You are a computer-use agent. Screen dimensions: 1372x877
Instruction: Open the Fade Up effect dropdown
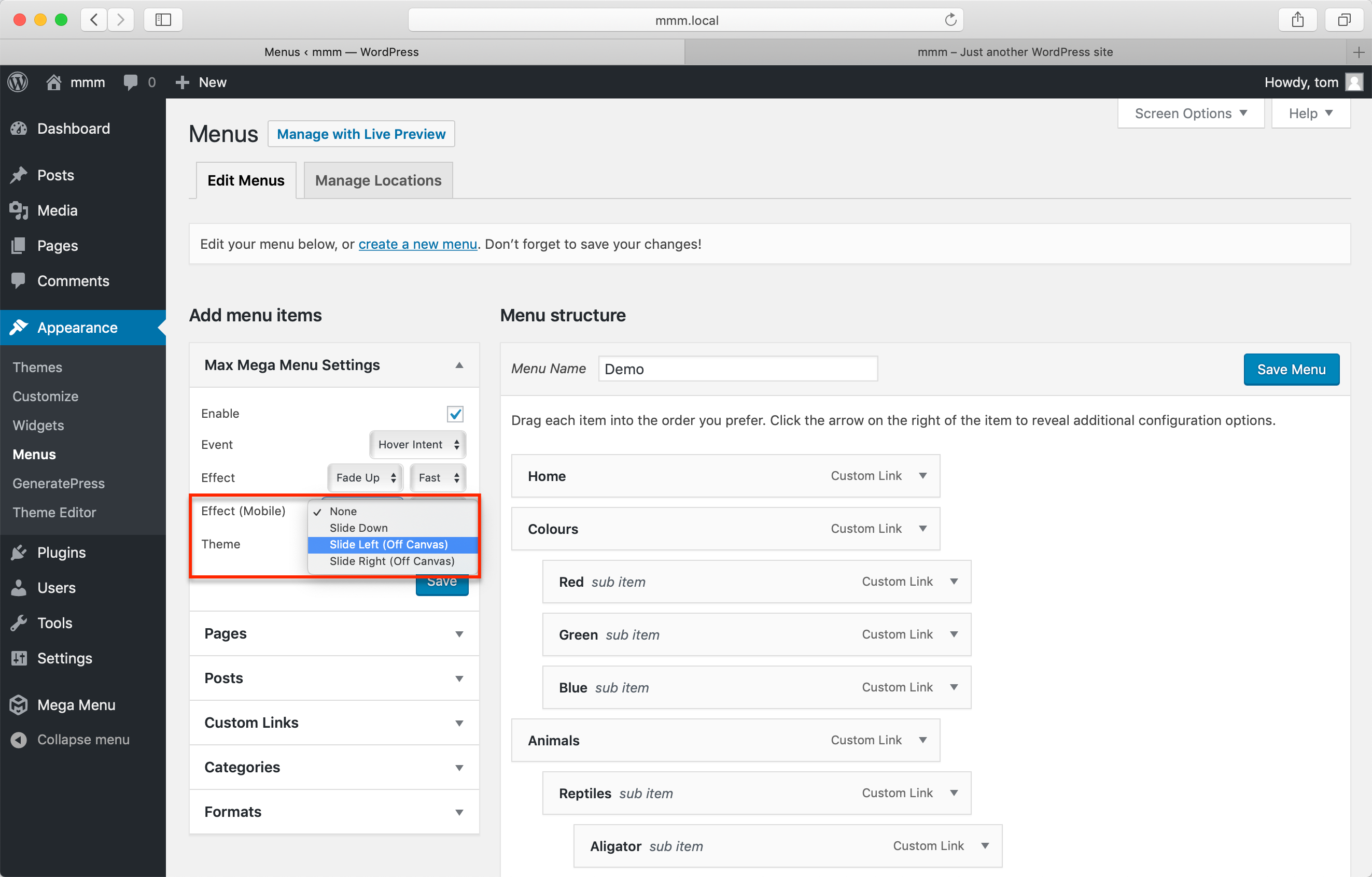point(365,478)
